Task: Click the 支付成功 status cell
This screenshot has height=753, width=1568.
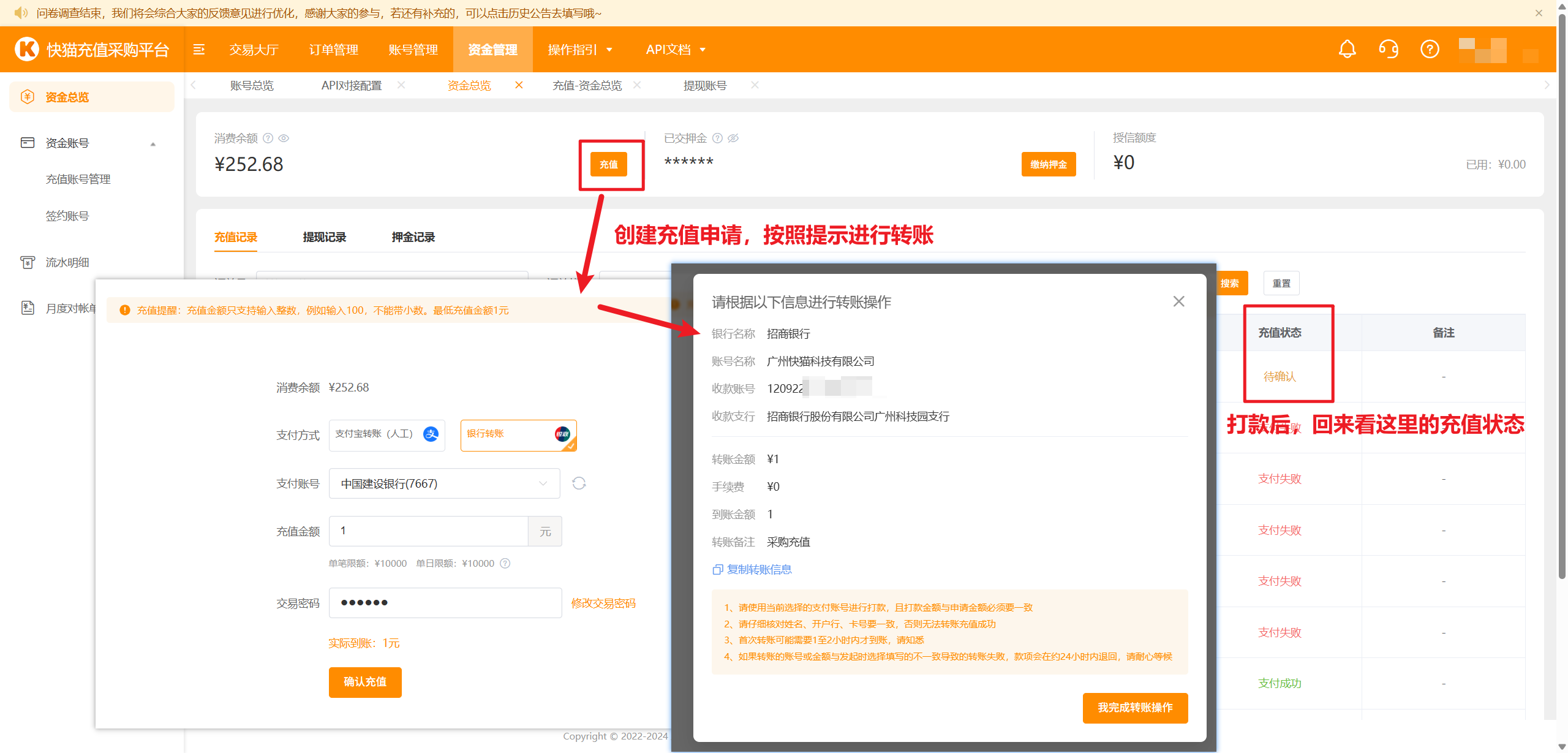Action: 1280,683
